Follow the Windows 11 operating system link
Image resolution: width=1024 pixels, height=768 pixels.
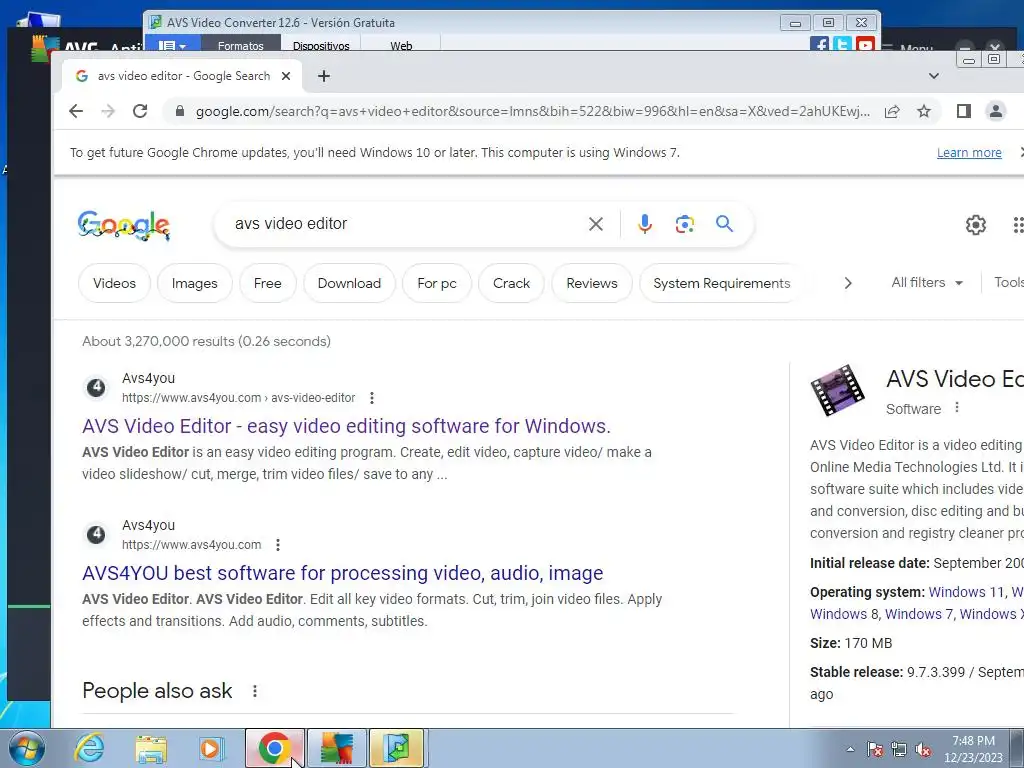[x=967, y=592]
